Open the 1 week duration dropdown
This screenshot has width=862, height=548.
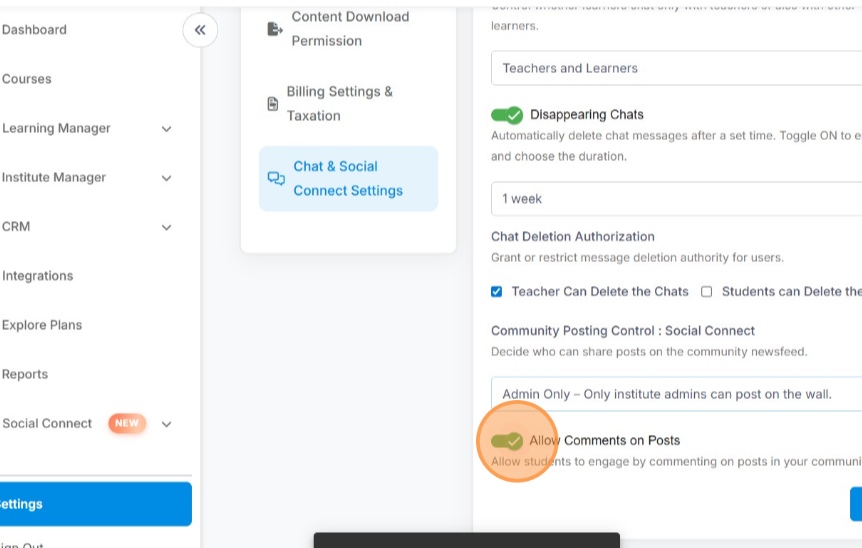(x=676, y=198)
